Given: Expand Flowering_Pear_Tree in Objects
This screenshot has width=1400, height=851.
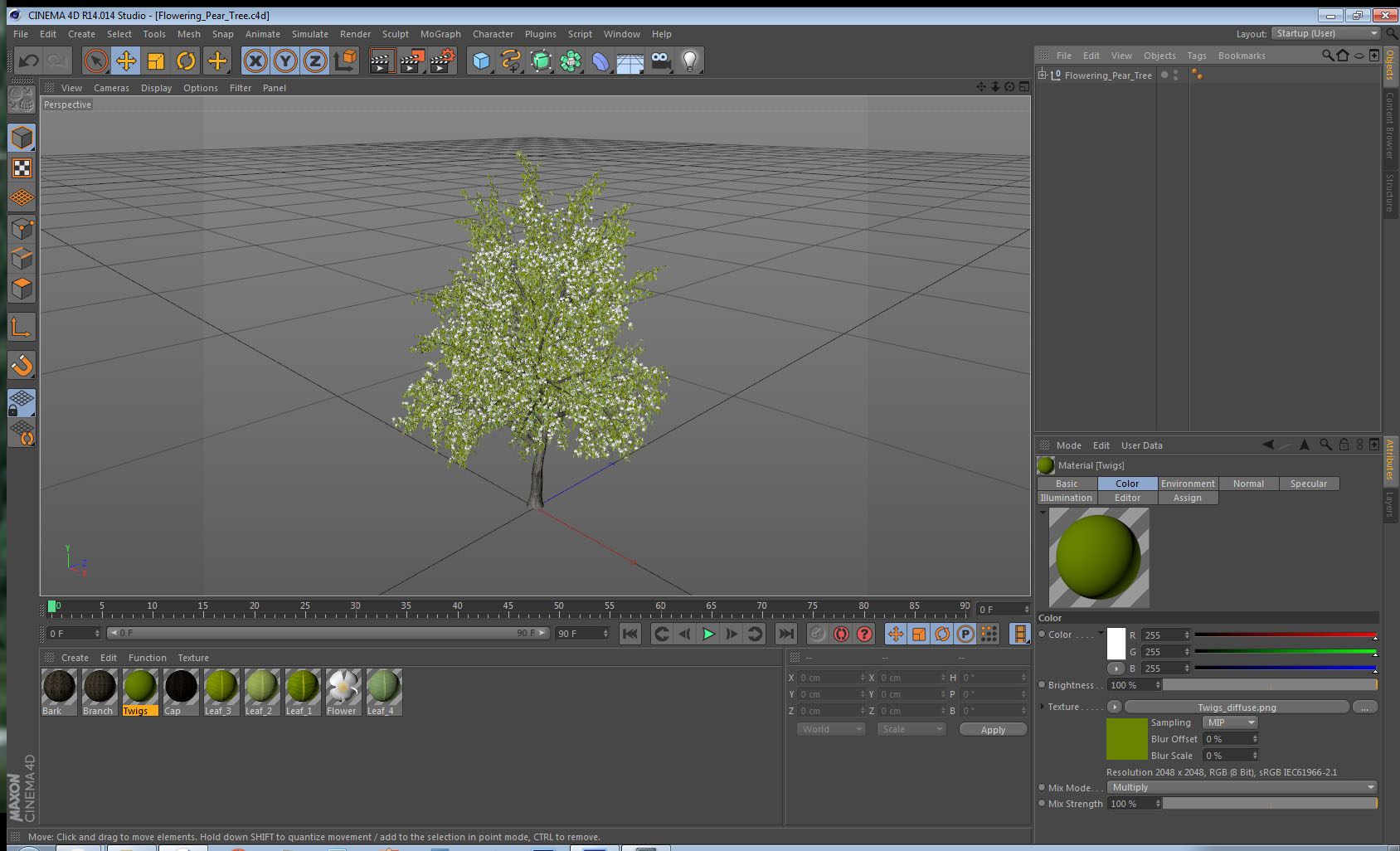Looking at the screenshot, I should [x=1043, y=75].
